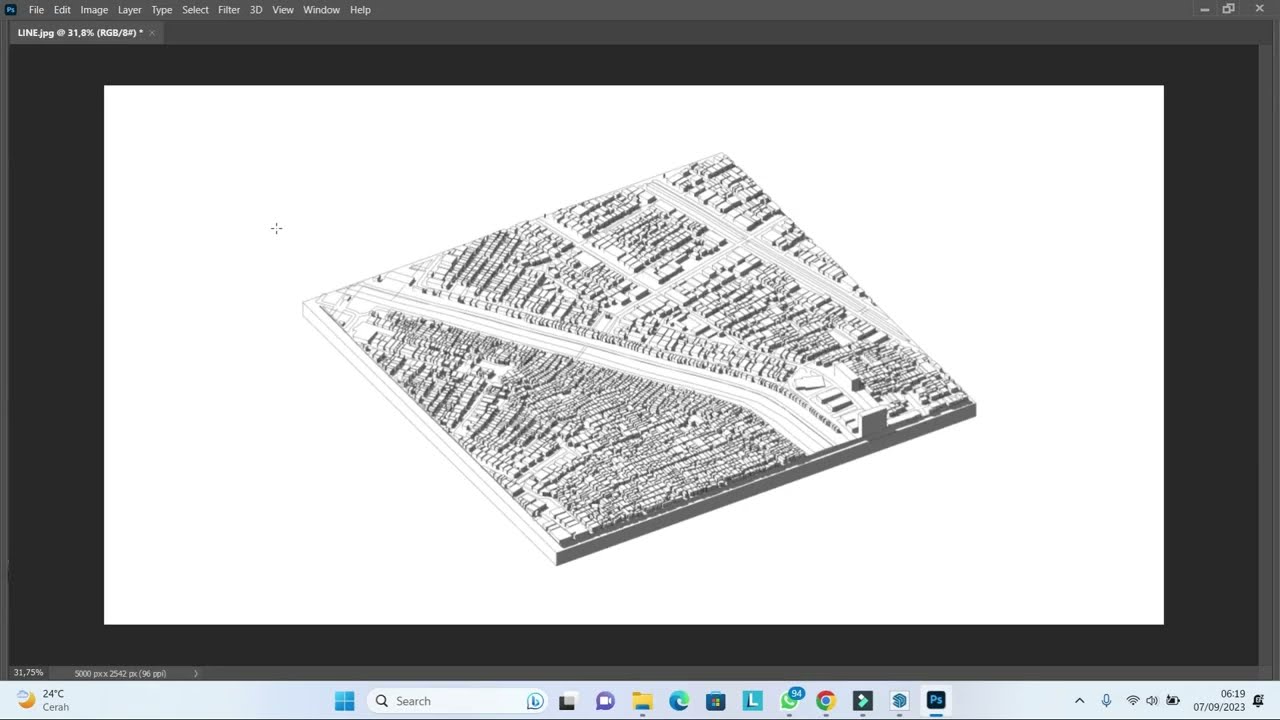The height and width of the screenshot is (720, 1280).
Task: Restore down the Photoshop window
Action: click(x=1229, y=9)
